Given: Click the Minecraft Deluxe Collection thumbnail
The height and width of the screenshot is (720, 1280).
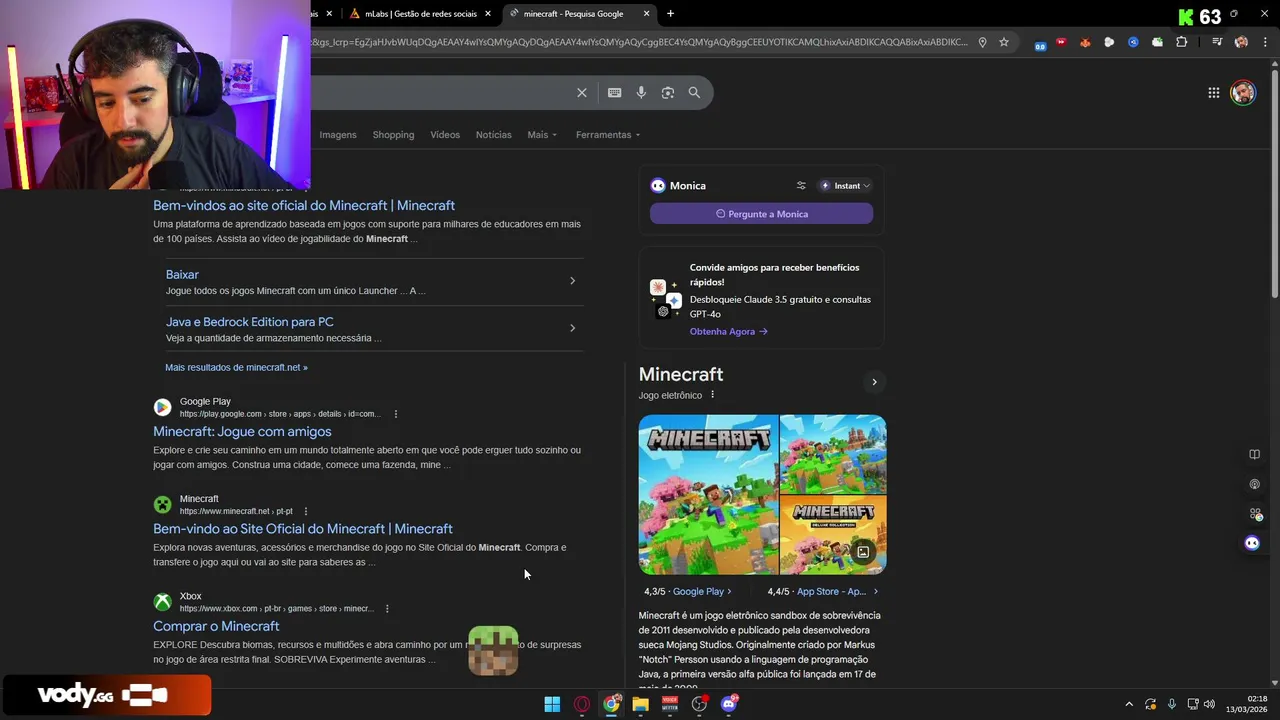Looking at the screenshot, I should (x=833, y=535).
